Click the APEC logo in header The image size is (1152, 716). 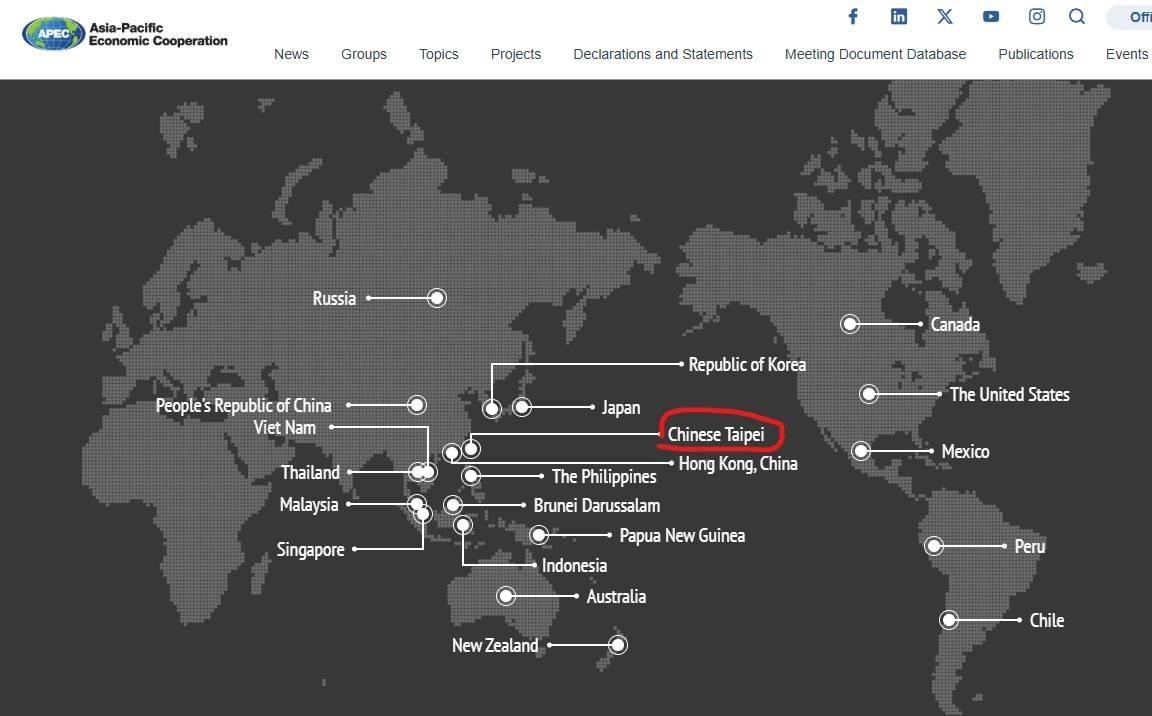tap(124, 34)
